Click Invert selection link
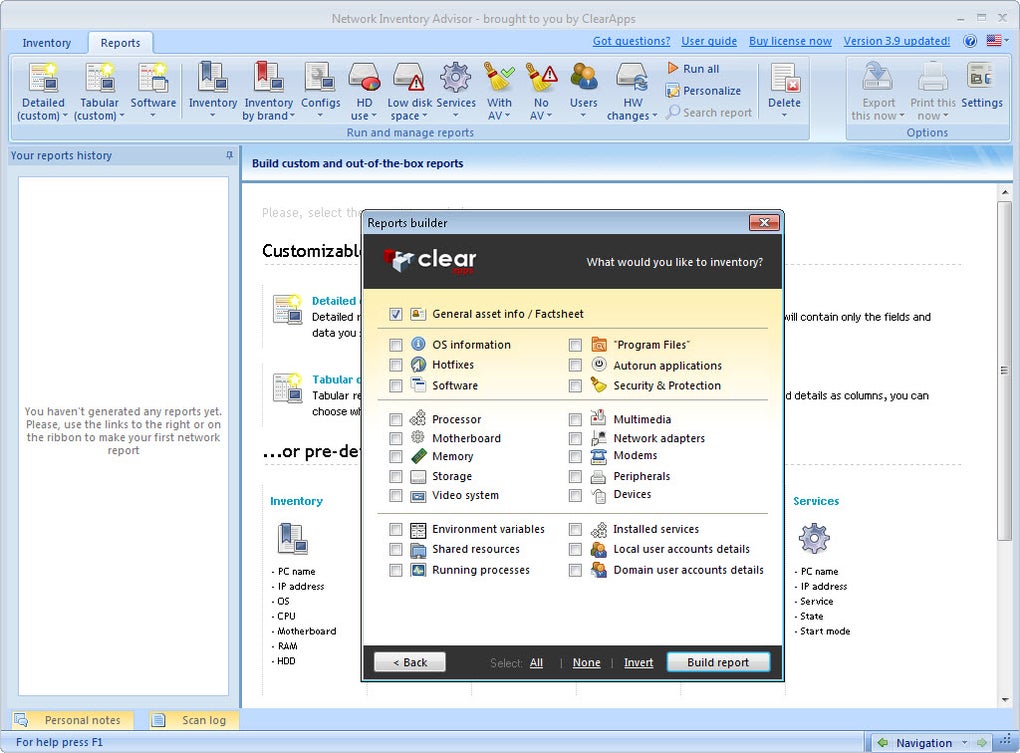1020x753 pixels. point(638,663)
